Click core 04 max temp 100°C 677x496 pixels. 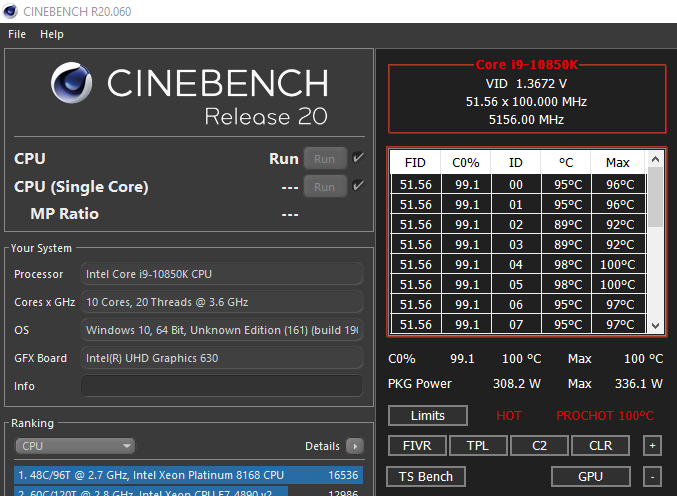point(618,265)
